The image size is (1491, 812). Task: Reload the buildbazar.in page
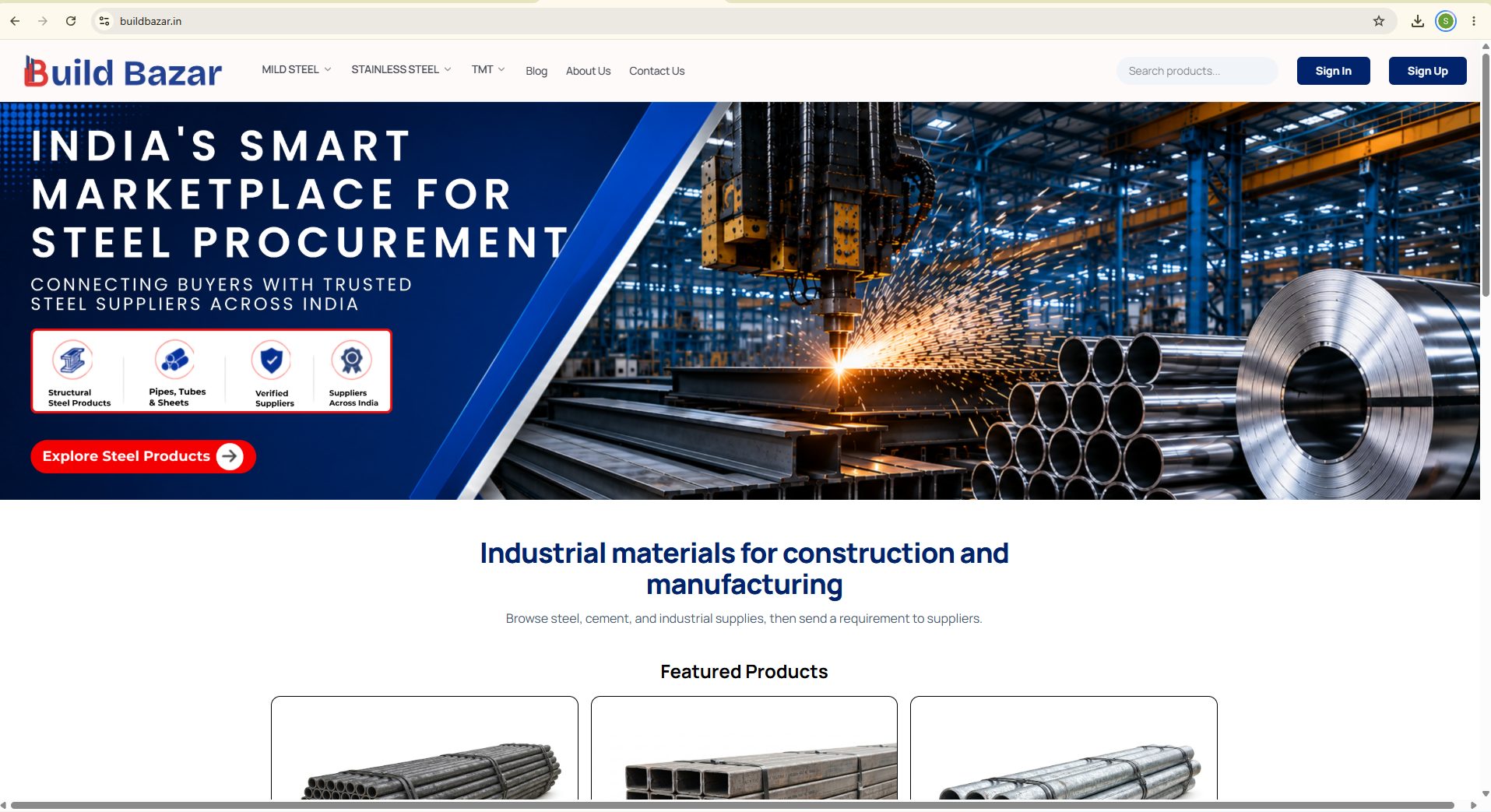71,21
